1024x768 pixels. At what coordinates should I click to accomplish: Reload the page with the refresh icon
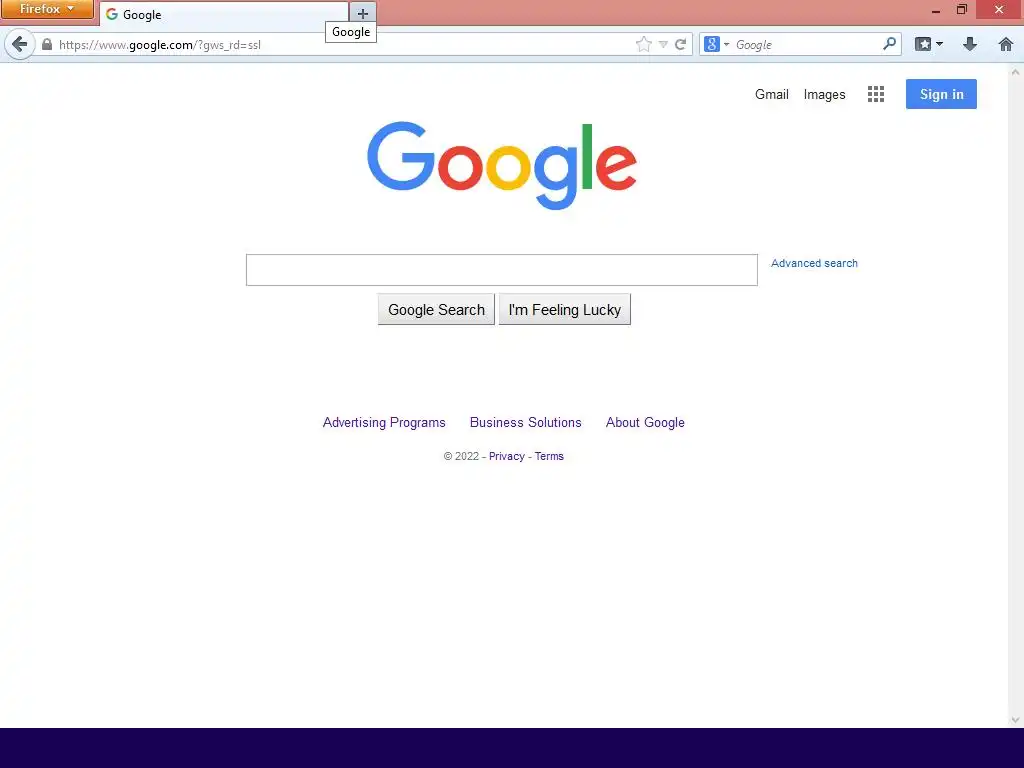[x=680, y=44]
